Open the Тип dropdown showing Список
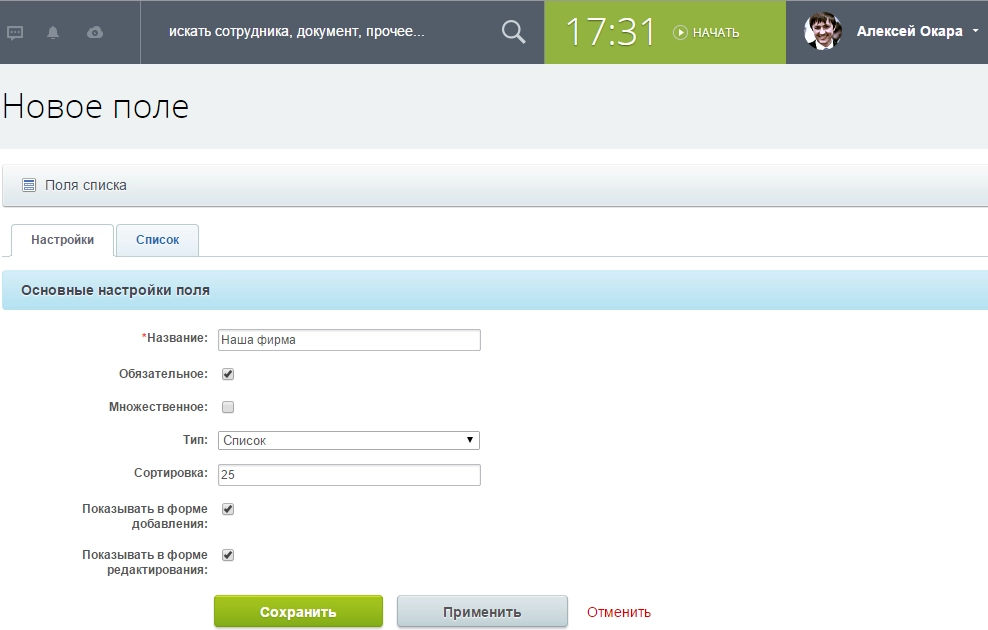 [348, 440]
